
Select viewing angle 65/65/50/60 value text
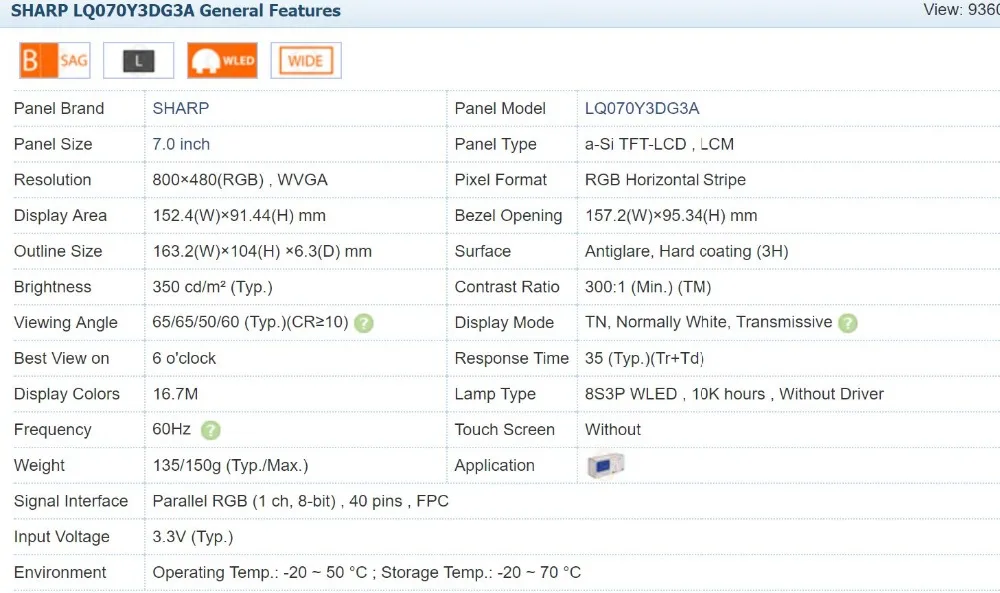click(x=251, y=322)
